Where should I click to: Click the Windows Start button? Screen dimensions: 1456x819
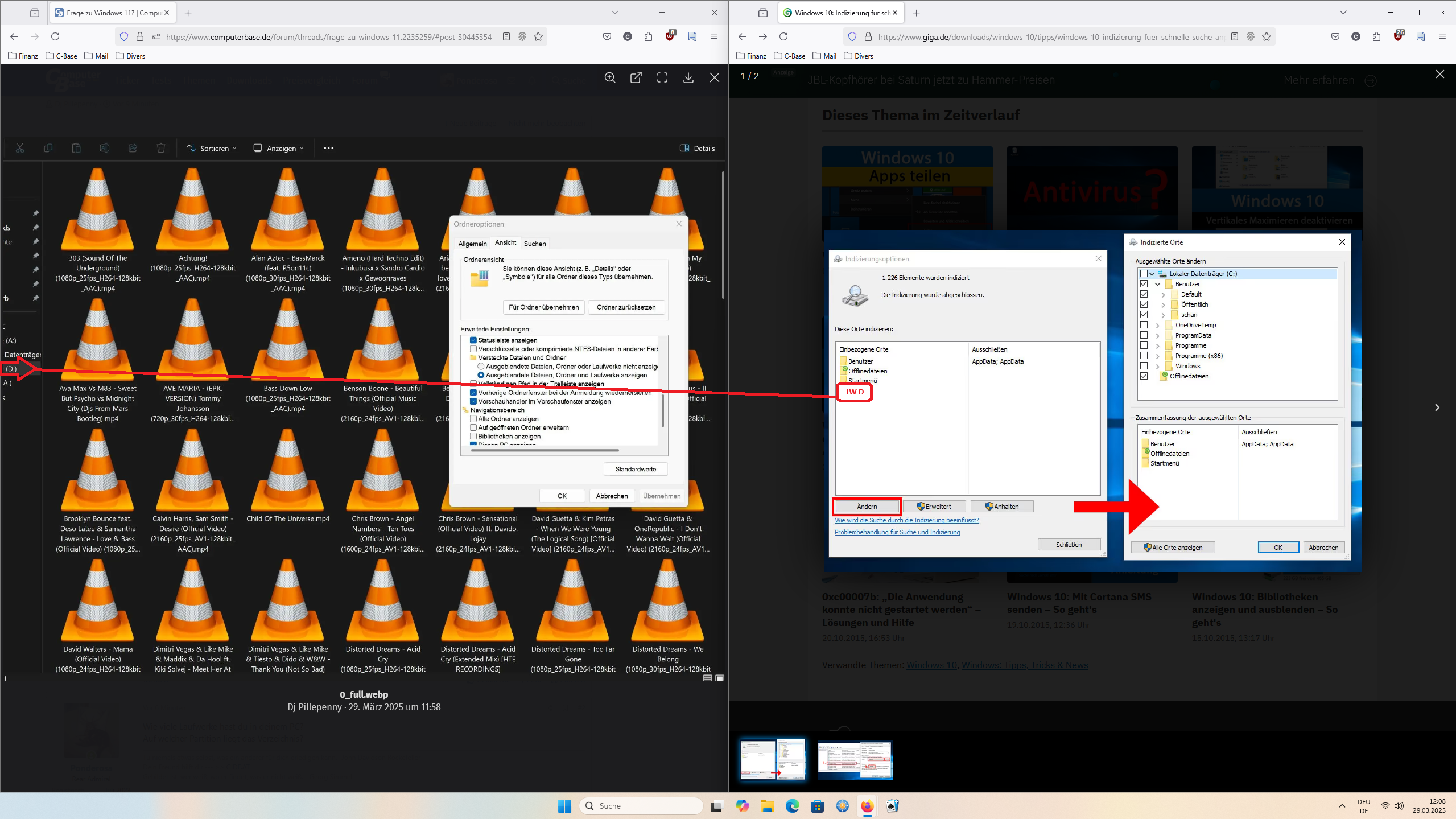(564, 806)
